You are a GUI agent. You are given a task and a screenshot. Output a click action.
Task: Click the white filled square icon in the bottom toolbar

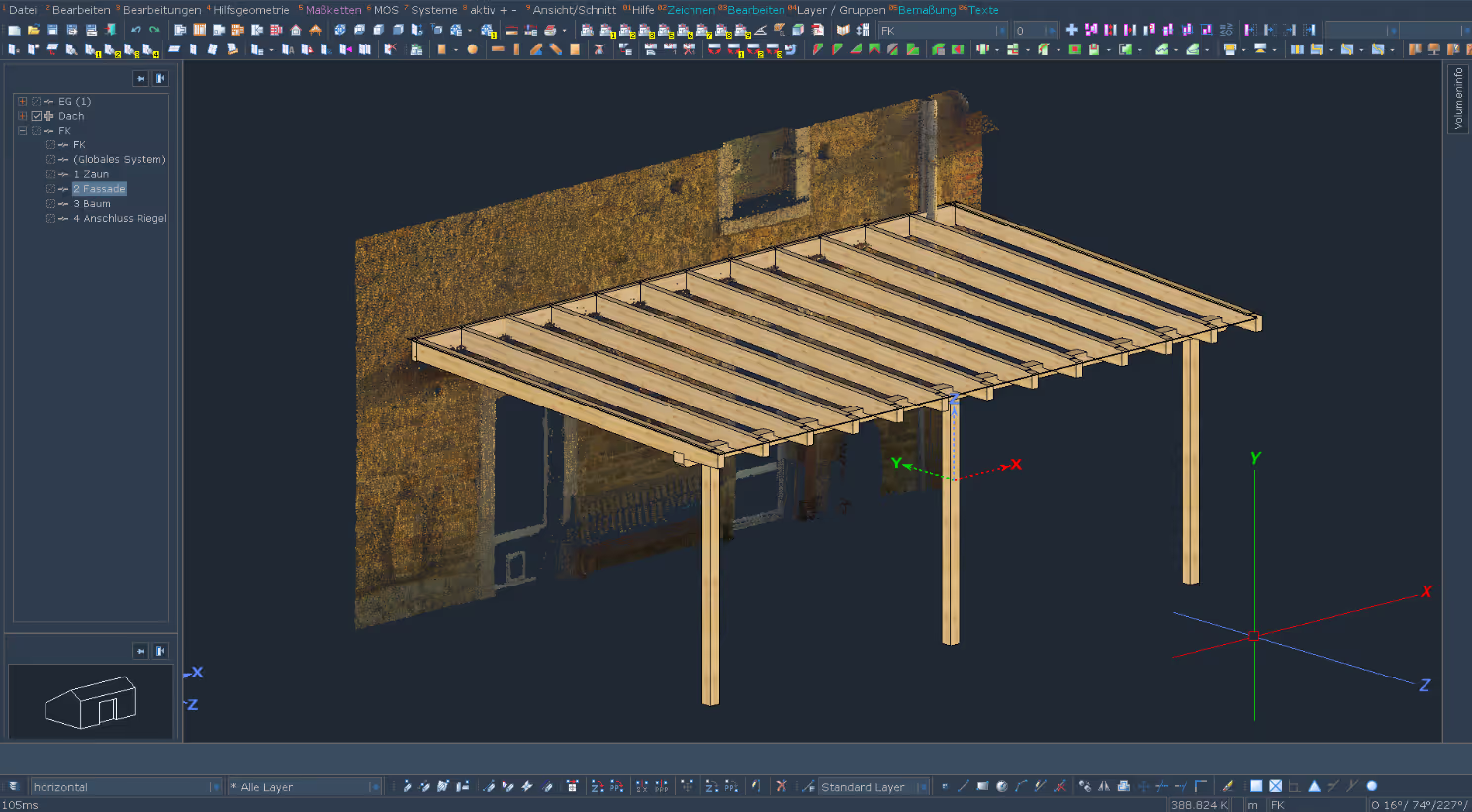click(1256, 786)
